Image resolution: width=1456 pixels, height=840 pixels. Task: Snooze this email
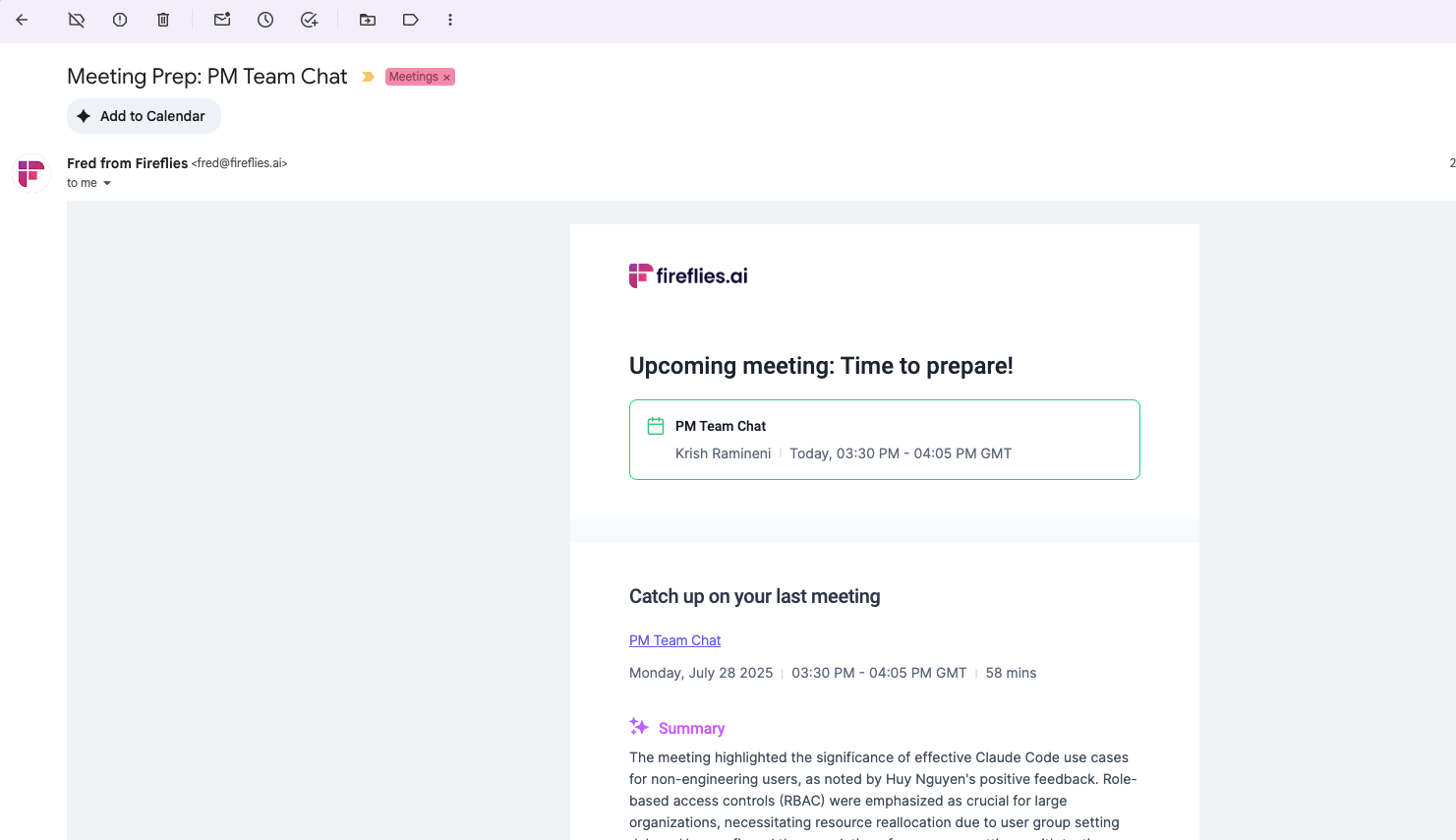[x=265, y=20]
